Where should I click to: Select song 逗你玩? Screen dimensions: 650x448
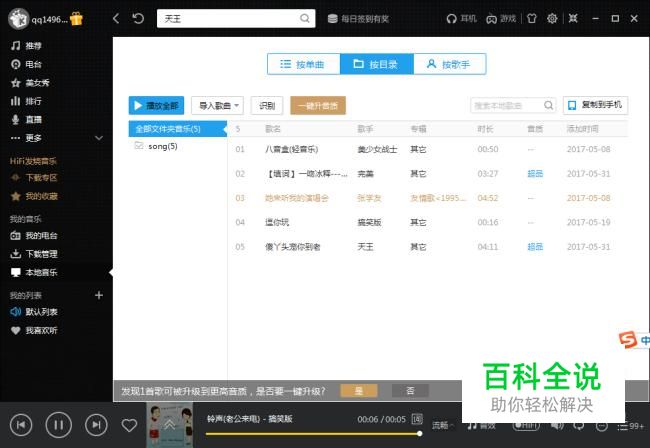pyautogui.click(x=277, y=223)
